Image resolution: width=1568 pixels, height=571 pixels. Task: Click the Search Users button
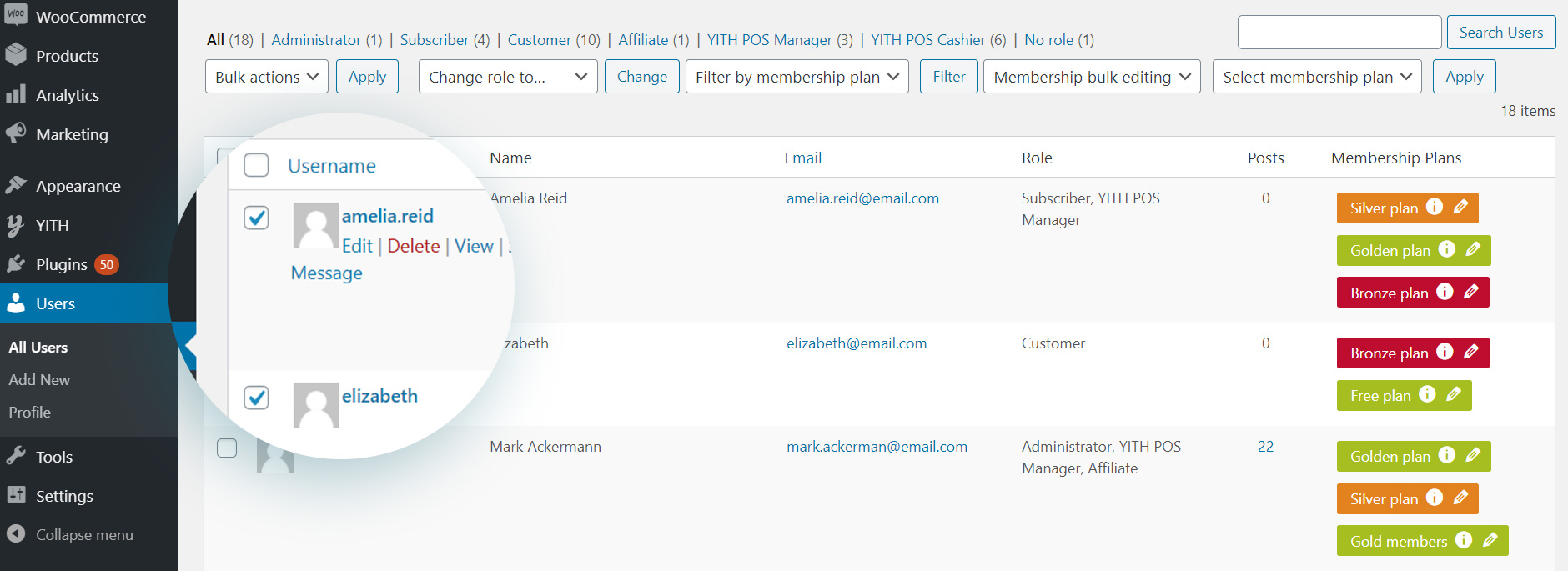[x=1501, y=33]
